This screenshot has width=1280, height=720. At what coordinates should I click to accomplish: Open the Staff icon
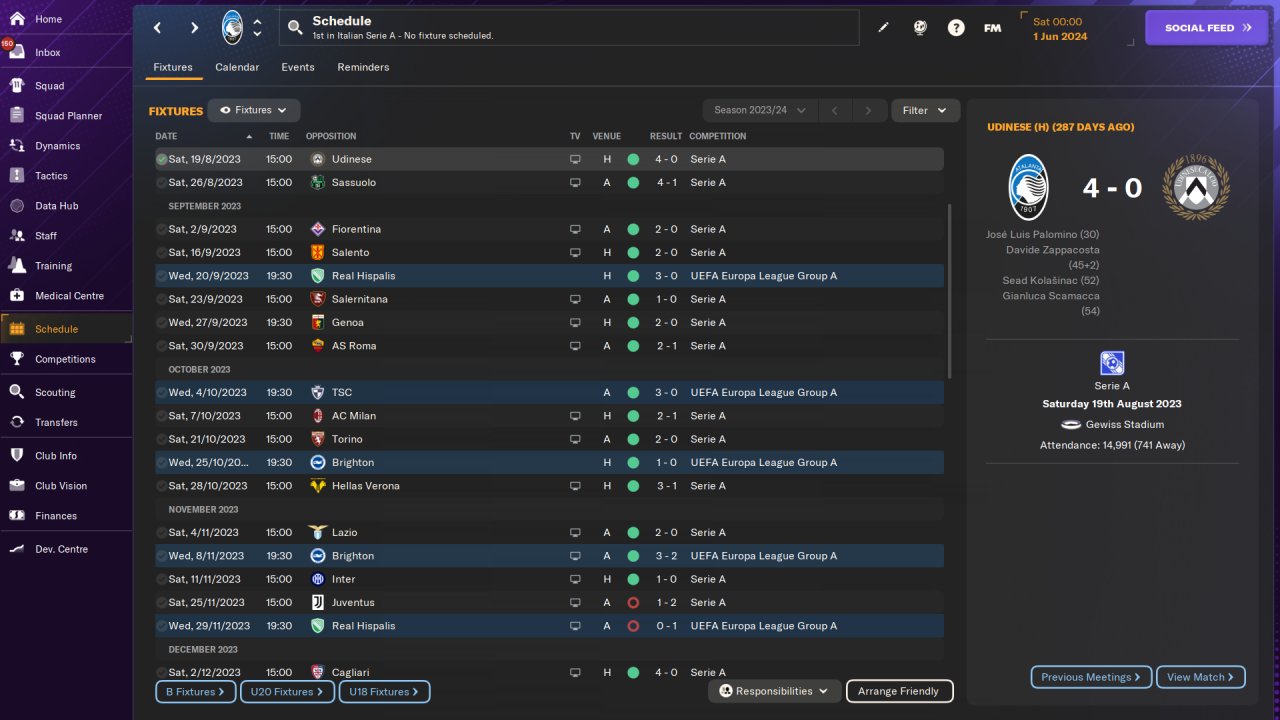pyautogui.click(x=17, y=236)
